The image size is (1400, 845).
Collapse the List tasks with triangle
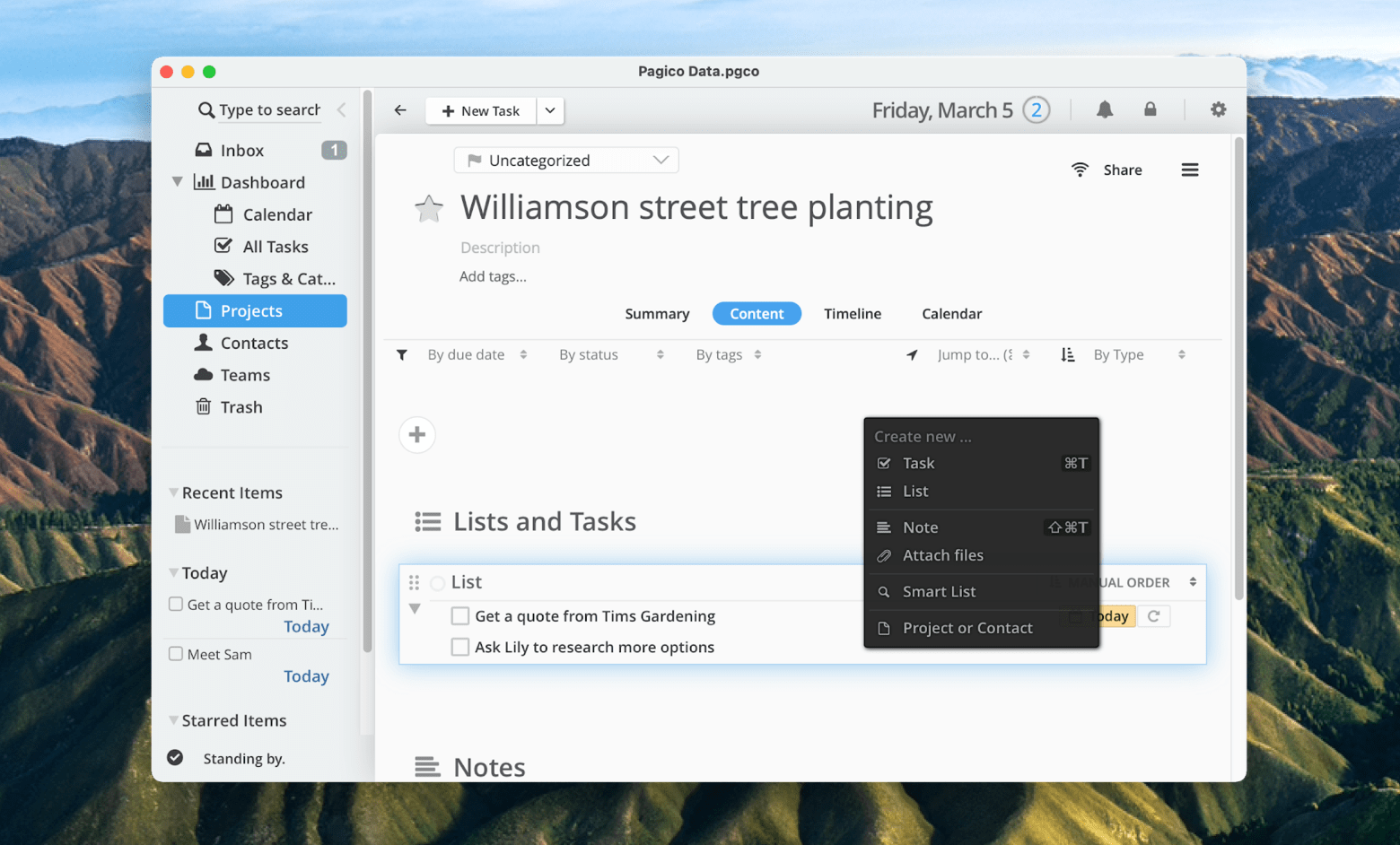point(415,608)
